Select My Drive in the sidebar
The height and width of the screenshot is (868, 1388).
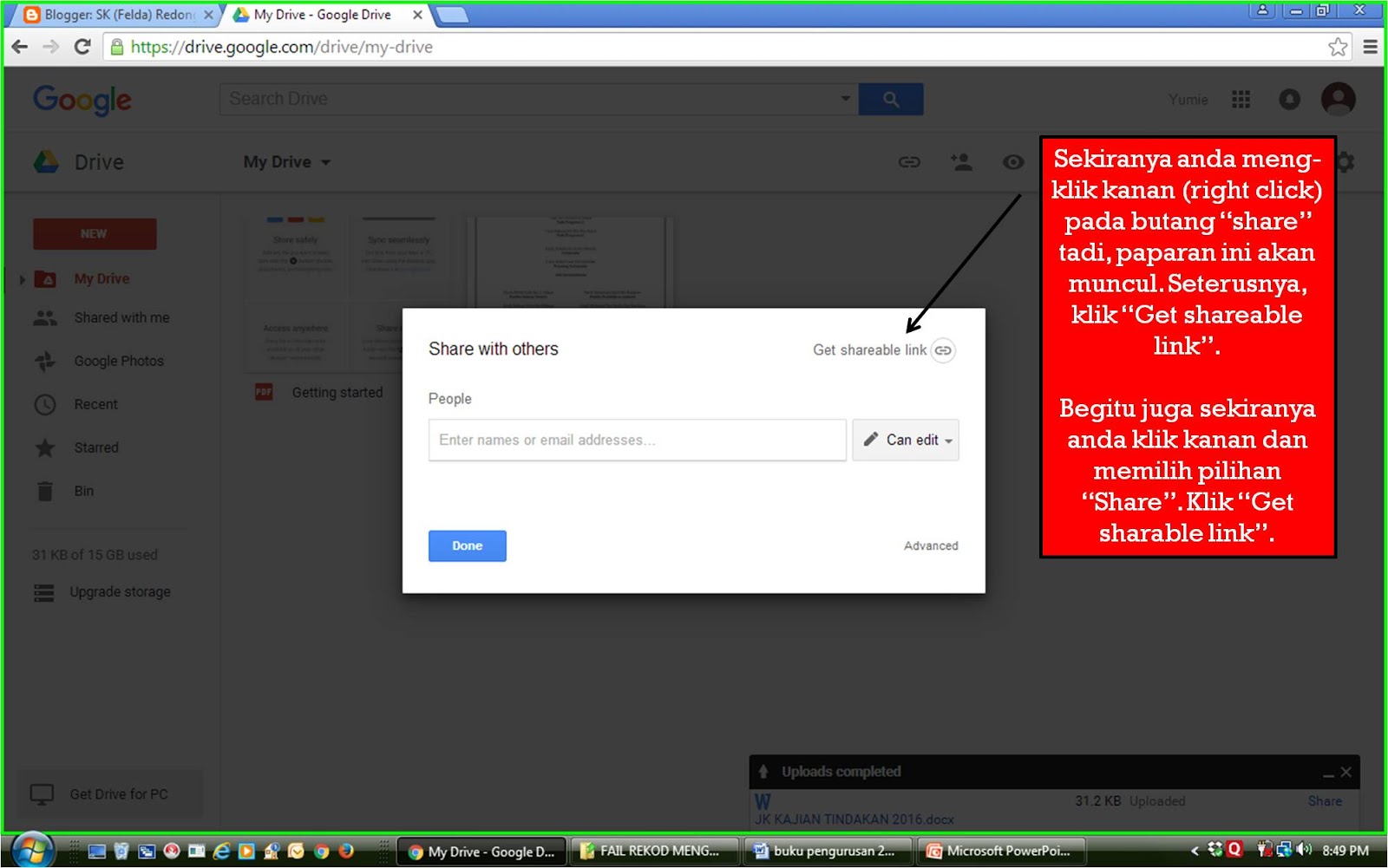(x=101, y=278)
